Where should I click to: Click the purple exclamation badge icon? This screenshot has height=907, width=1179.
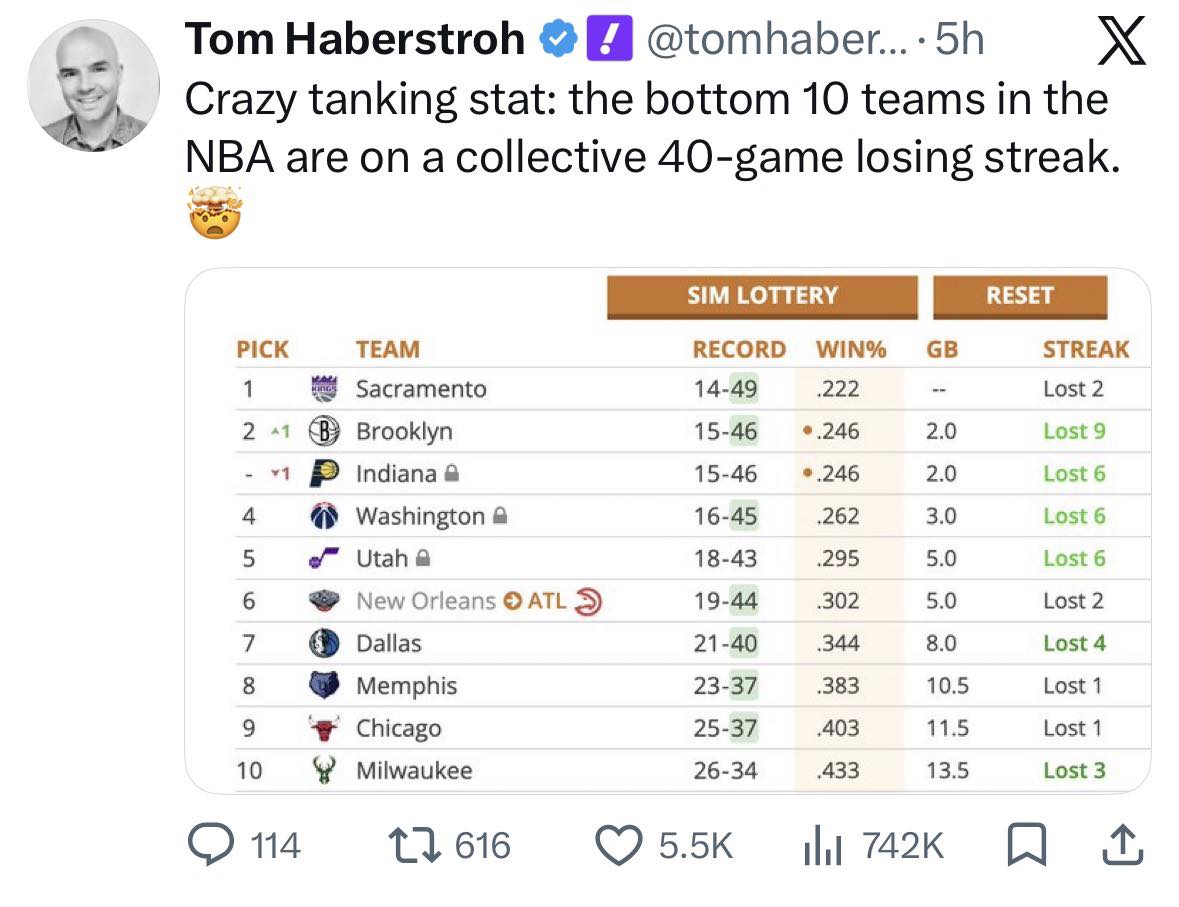[610, 38]
